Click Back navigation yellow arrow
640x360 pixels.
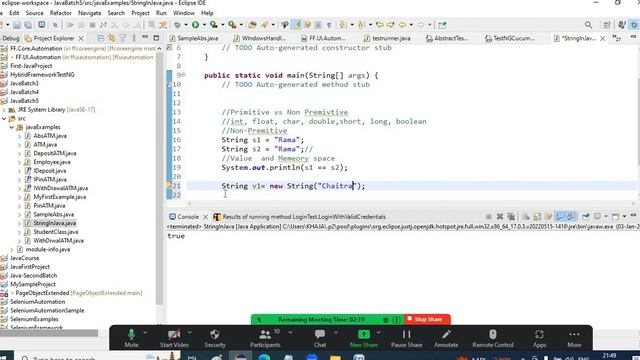[x=402, y=25]
